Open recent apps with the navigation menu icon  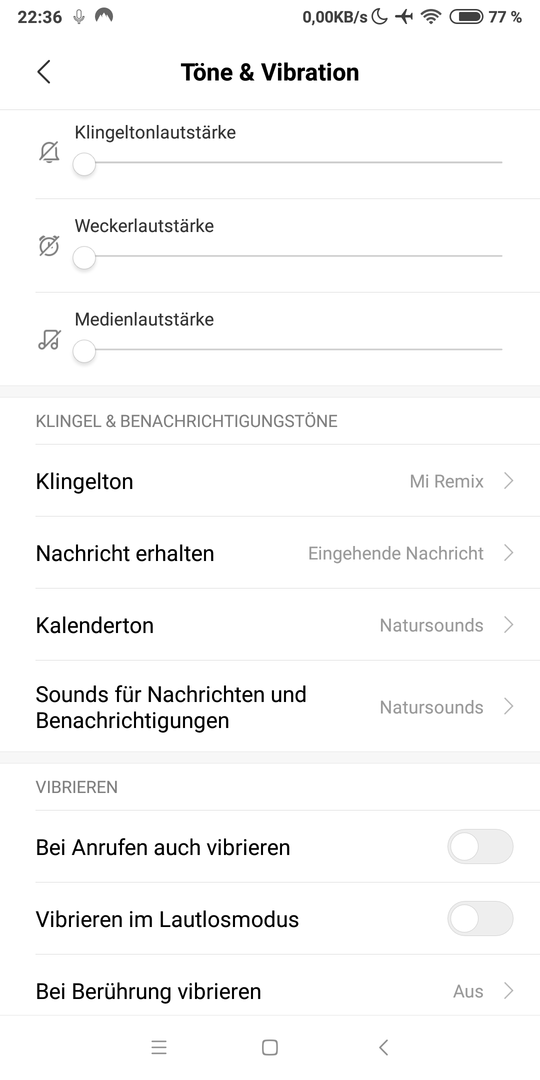point(159,1048)
